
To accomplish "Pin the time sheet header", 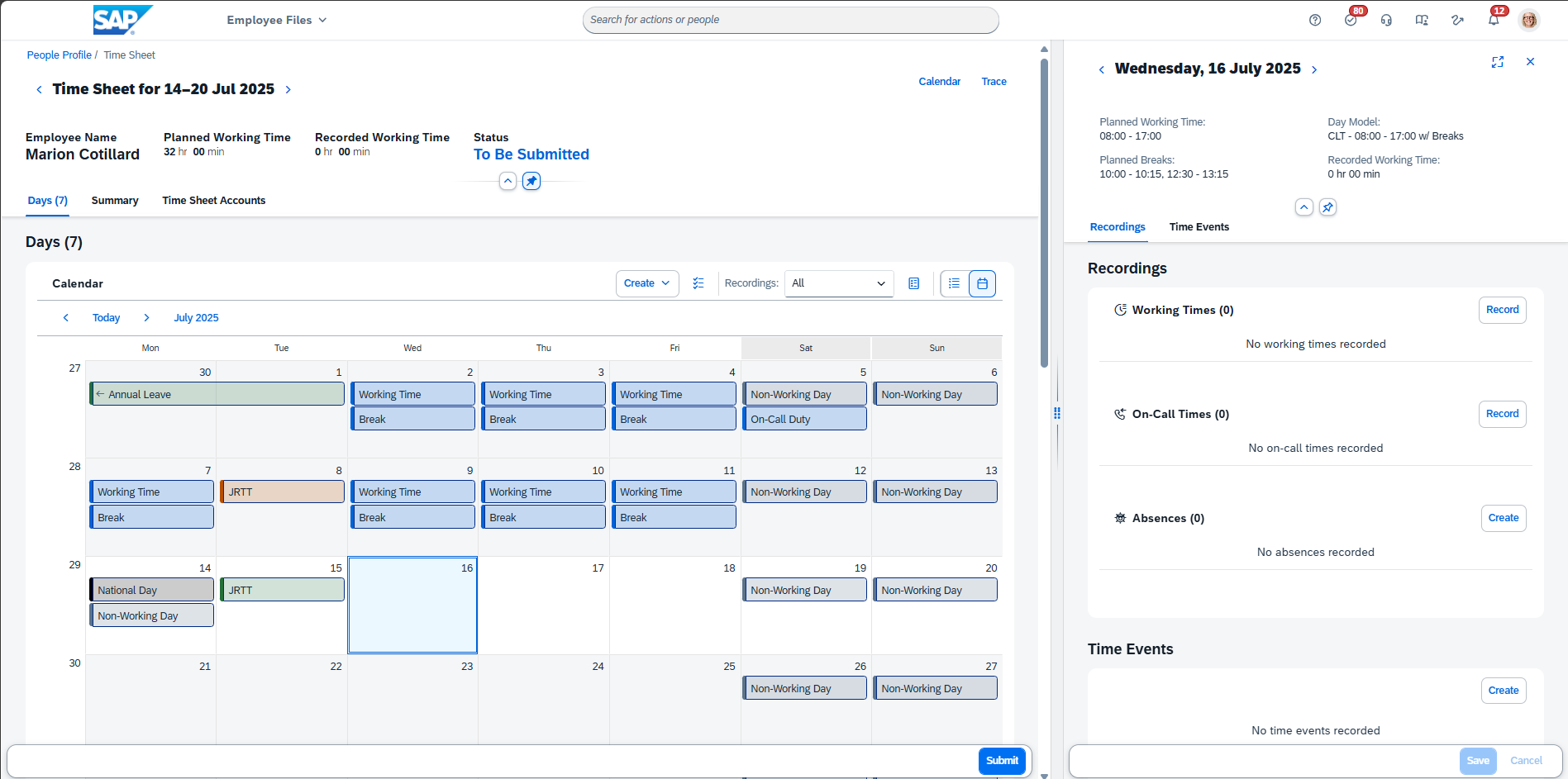I will (531, 181).
